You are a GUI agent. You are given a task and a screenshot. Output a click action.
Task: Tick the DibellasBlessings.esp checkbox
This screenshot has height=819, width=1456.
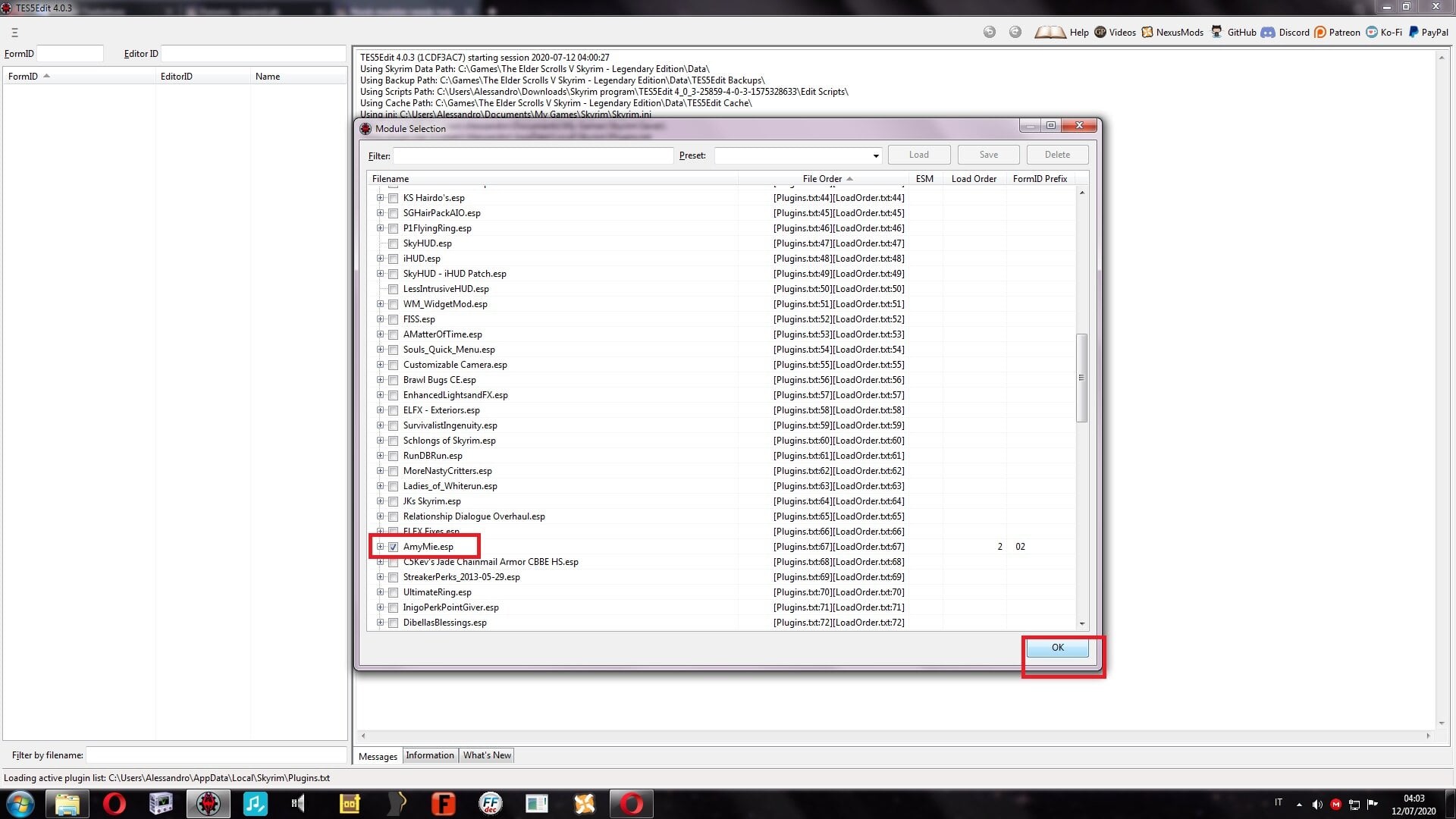coord(393,623)
